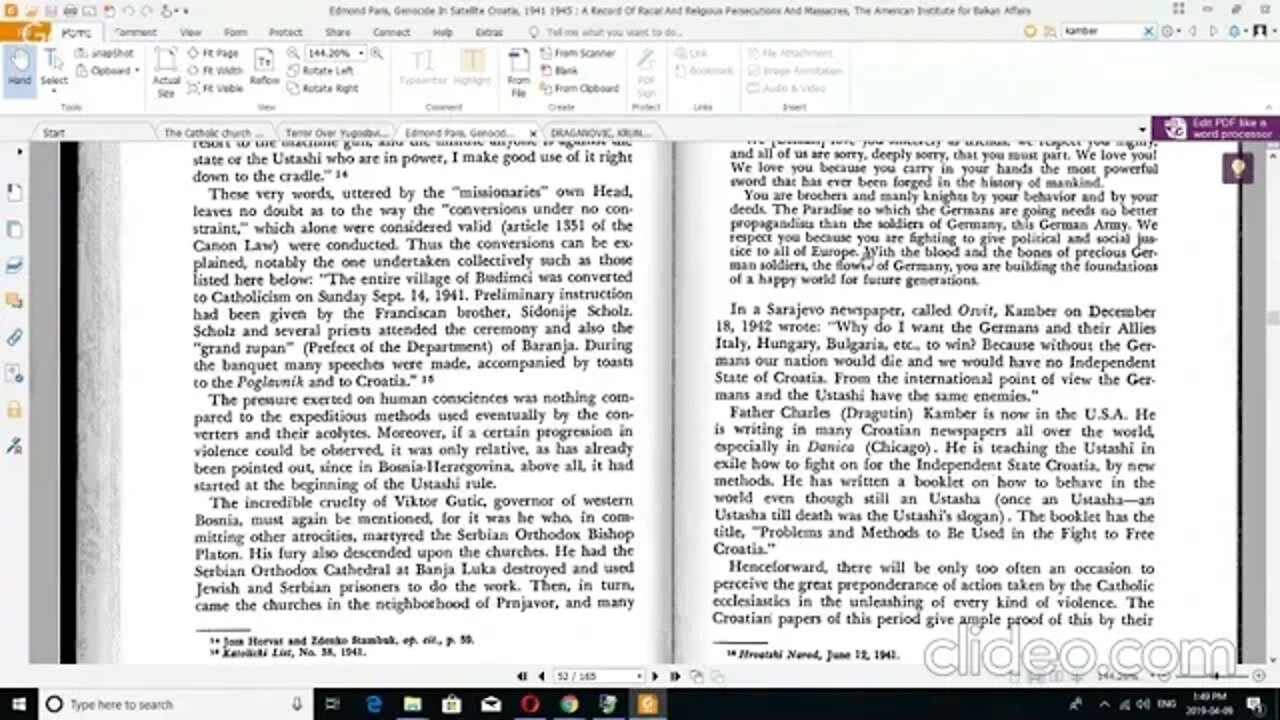Open the Security lock panel
This screenshot has height=720, width=1280.
14,410
